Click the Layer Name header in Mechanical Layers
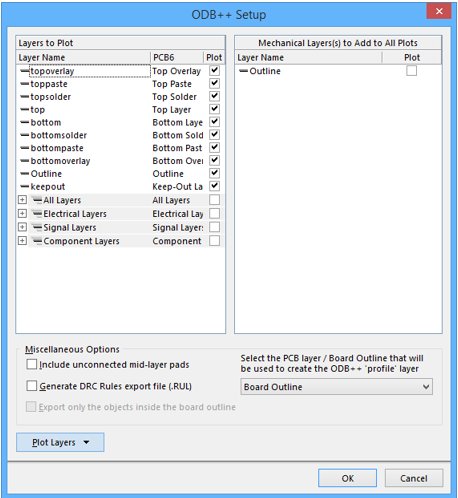Image resolution: width=458 pixels, height=498 pixels. 308,57
